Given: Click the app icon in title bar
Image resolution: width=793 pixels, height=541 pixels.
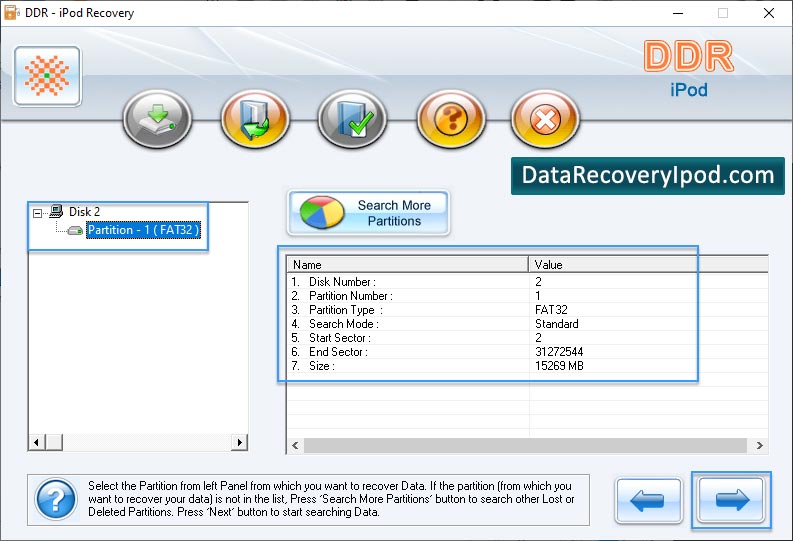Looking at the screenshot, I should [12, 13].
